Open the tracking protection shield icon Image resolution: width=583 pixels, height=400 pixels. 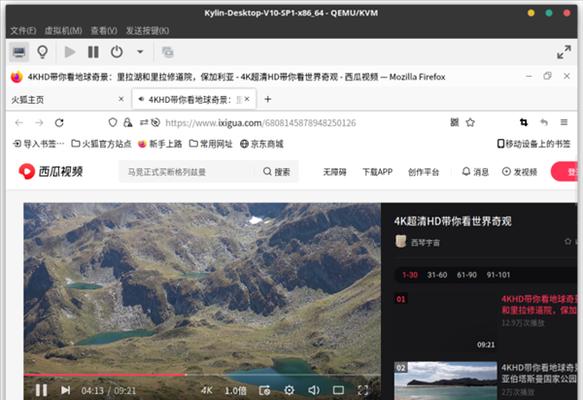point(113,122)
